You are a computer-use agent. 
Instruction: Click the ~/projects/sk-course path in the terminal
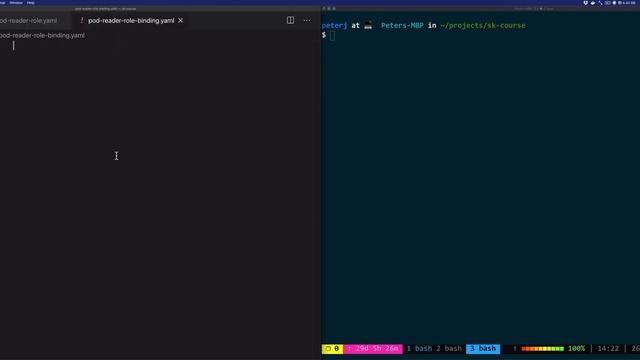click(483, 25)
